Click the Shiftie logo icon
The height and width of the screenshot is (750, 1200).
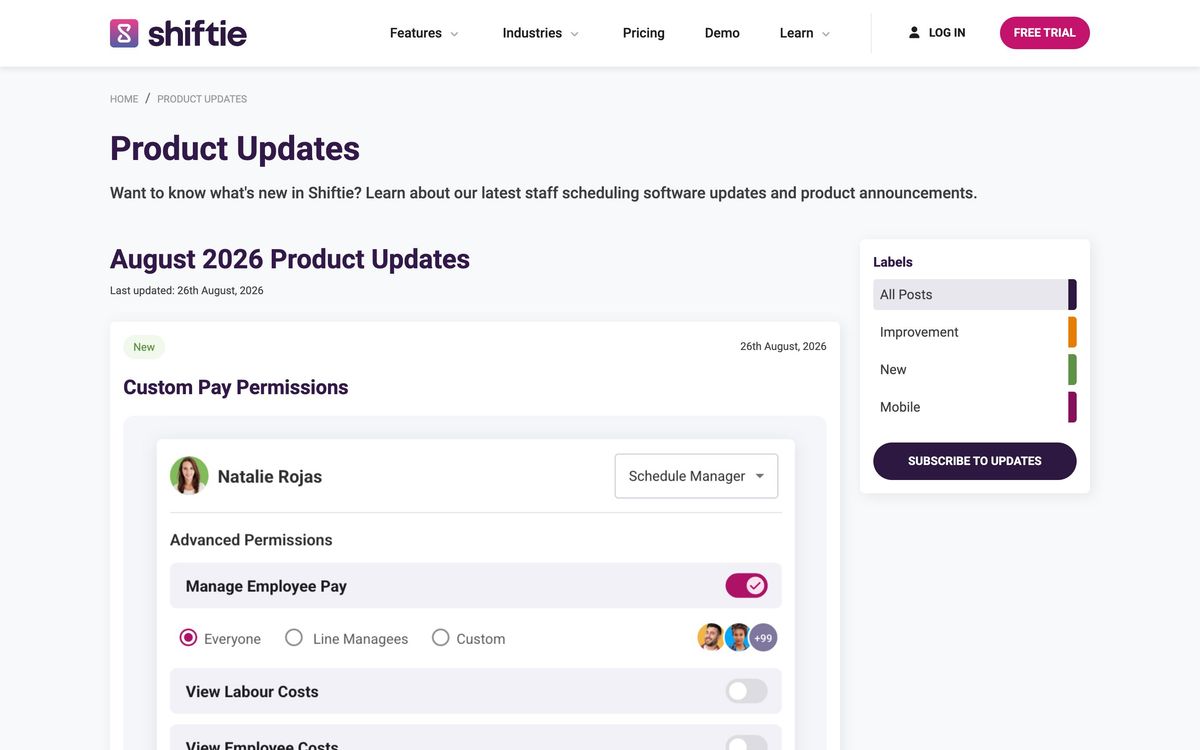coord(124,33)
